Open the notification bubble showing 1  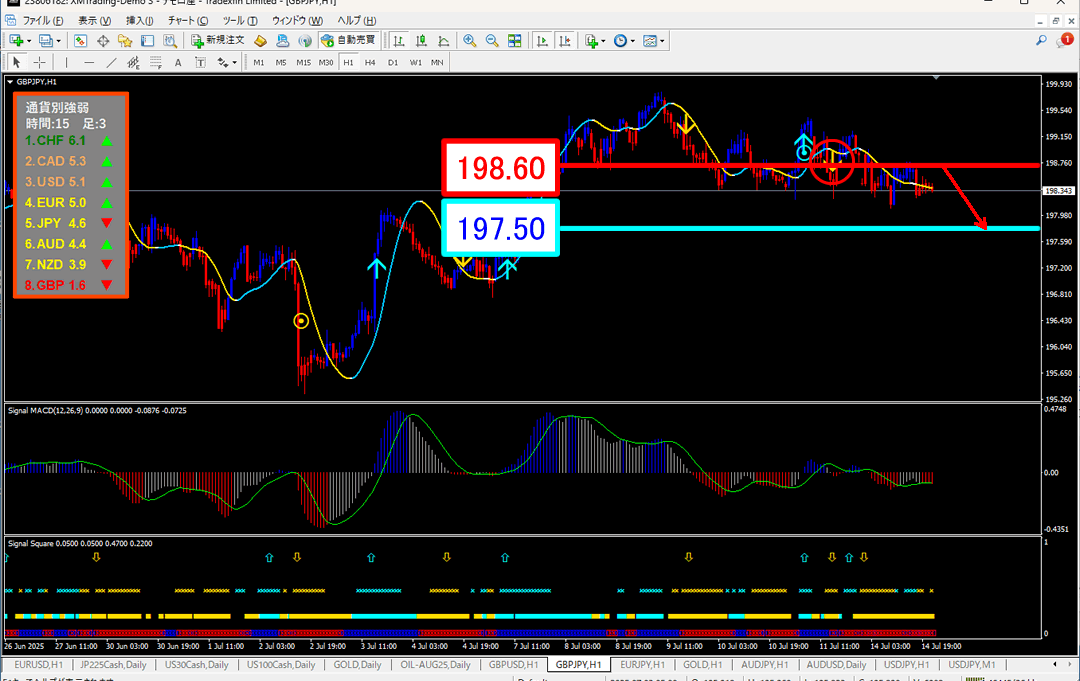click(1064, 41)
